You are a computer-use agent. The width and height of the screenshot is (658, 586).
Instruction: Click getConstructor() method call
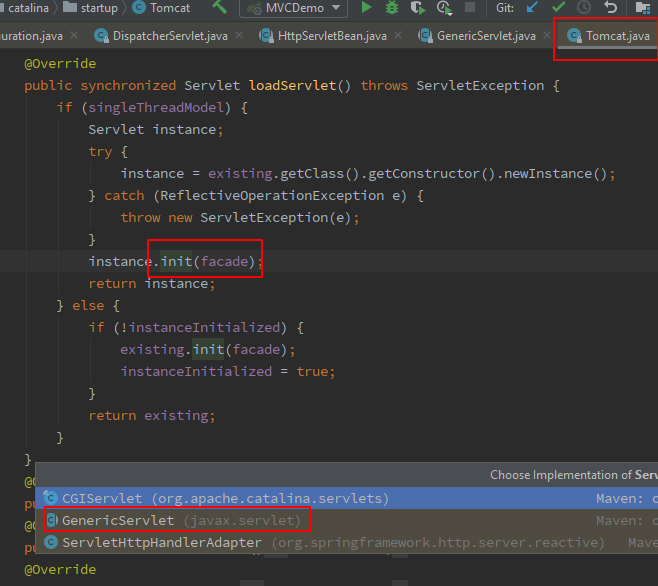pyautogui.click(x=432, y=174)
